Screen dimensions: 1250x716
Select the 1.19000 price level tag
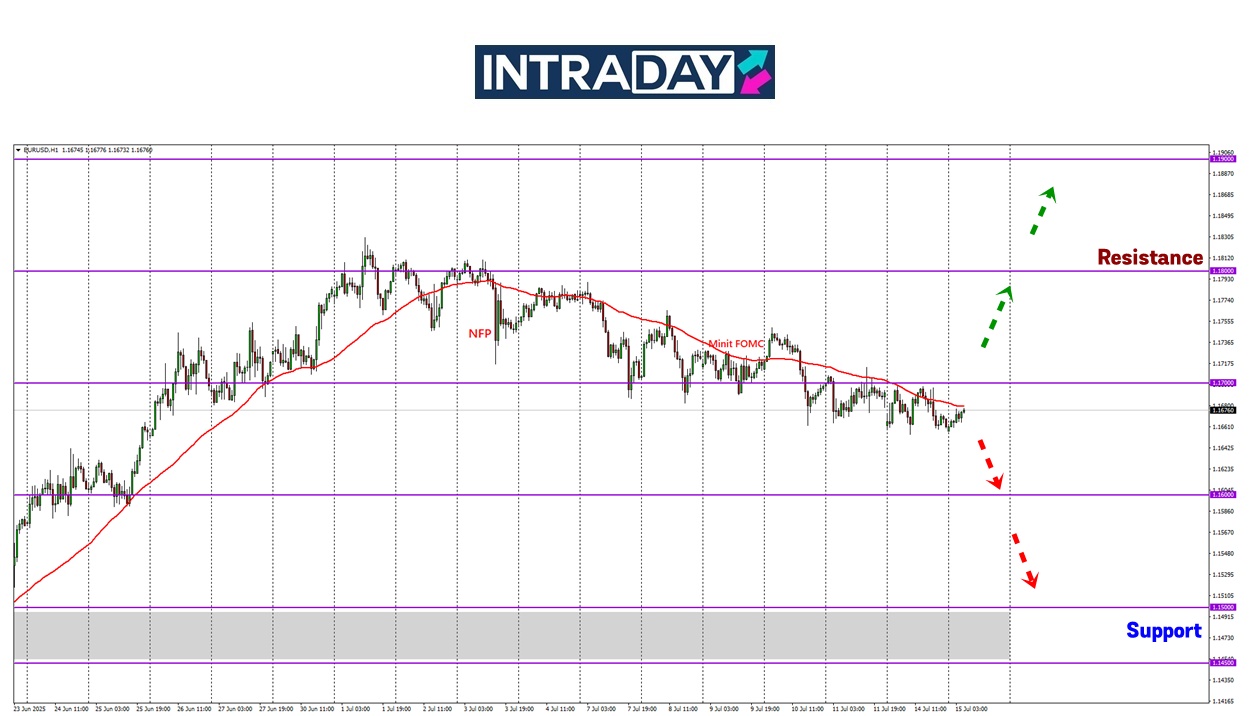click(x=1223, y=159)
